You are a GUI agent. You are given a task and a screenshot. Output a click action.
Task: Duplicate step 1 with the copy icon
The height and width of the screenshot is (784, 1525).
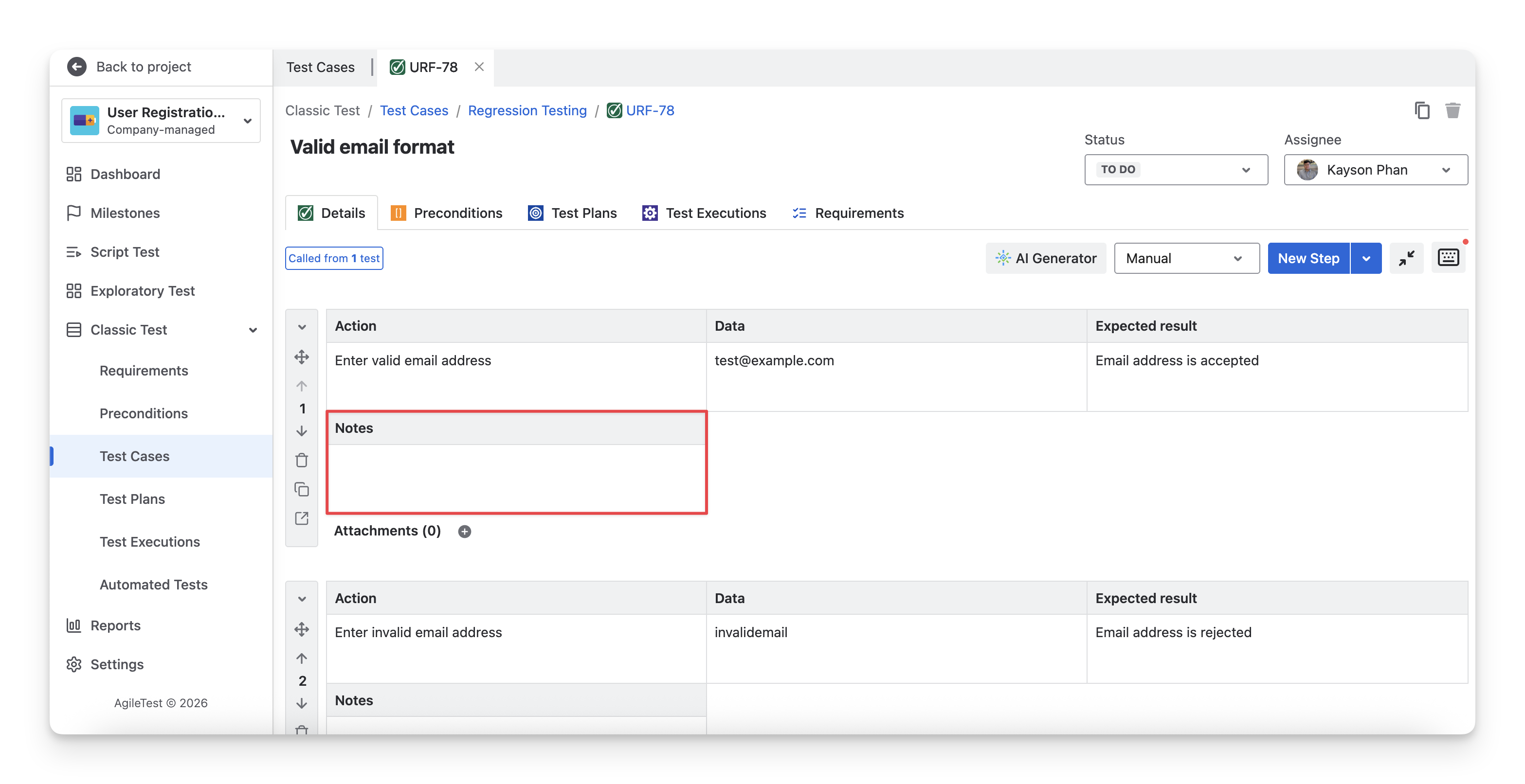pos(301,489)
